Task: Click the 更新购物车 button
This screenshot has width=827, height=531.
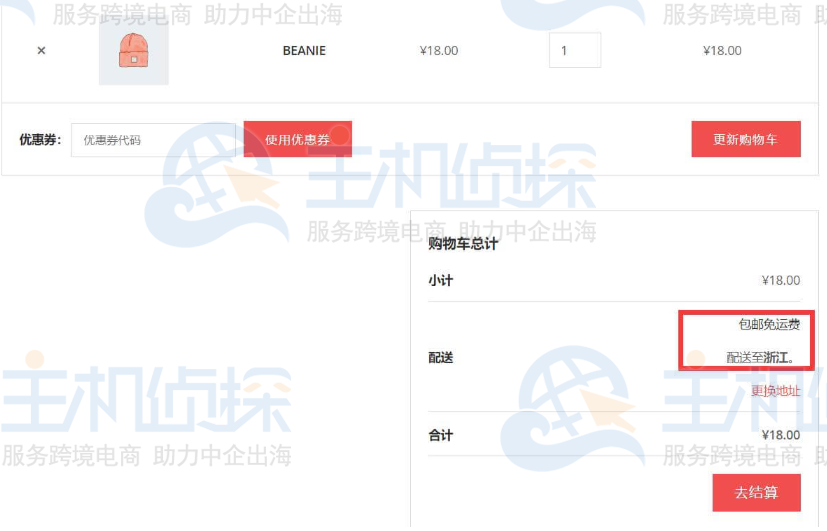Action: [x=746, y=139]
